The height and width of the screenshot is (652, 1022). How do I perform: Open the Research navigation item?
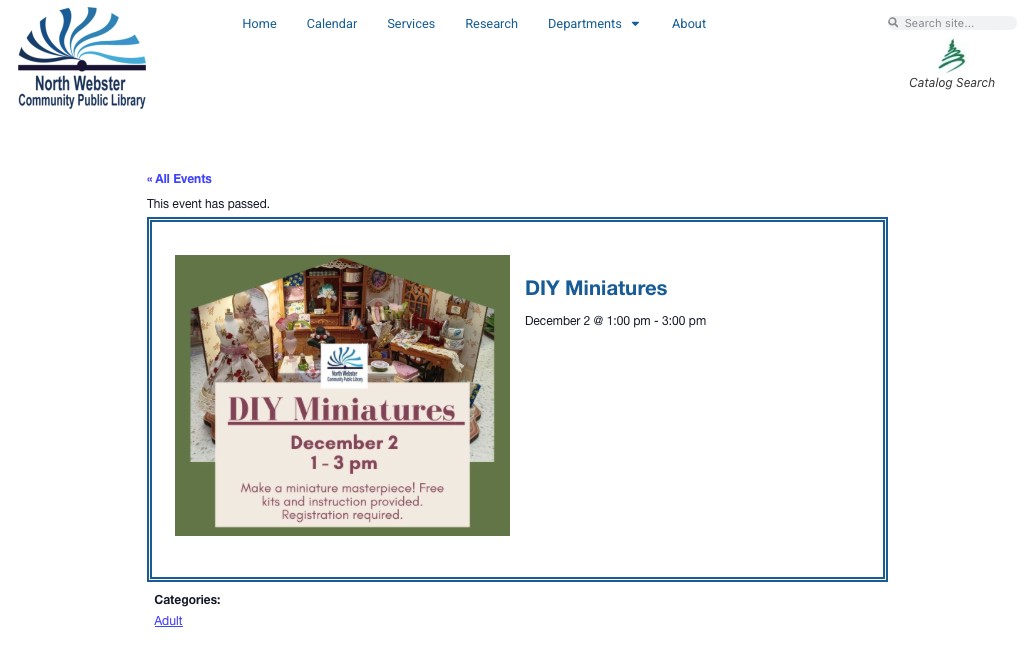point(491,24)
